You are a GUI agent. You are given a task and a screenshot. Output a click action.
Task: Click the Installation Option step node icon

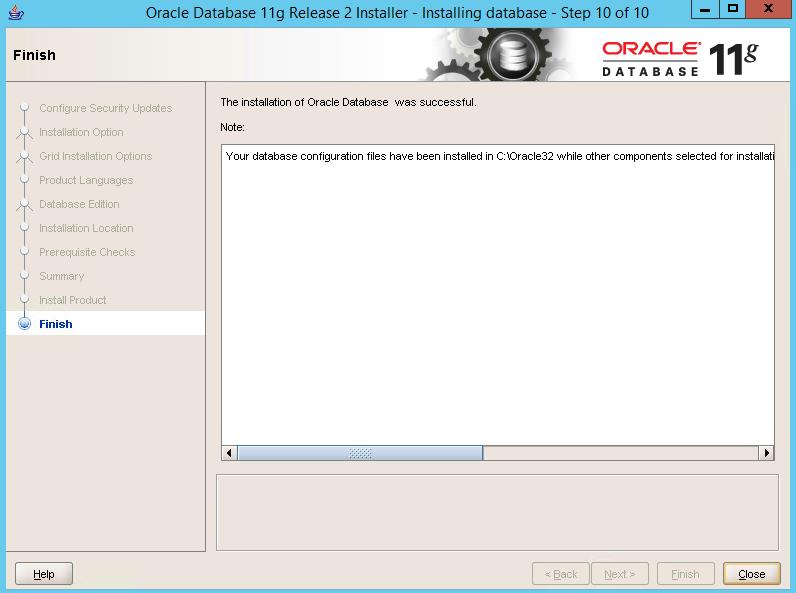click(x=24, y=132)
